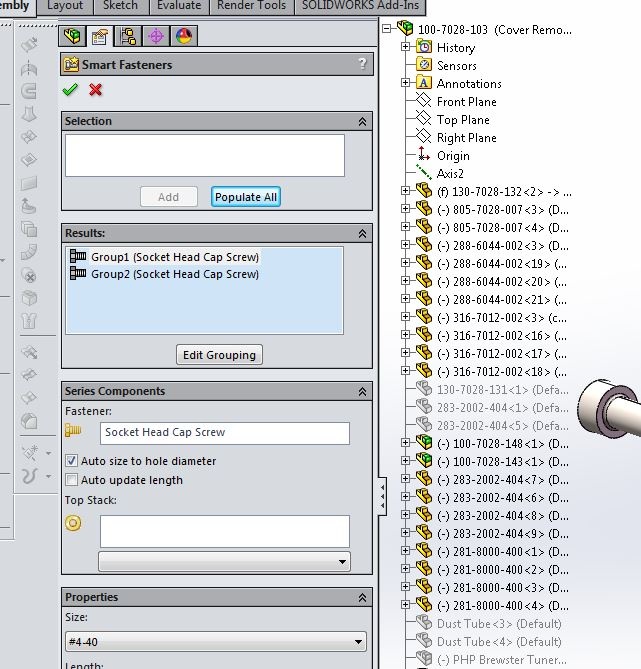641x669 pixels.
Task: Enable Auto update length checkbox
Action: 71,480
